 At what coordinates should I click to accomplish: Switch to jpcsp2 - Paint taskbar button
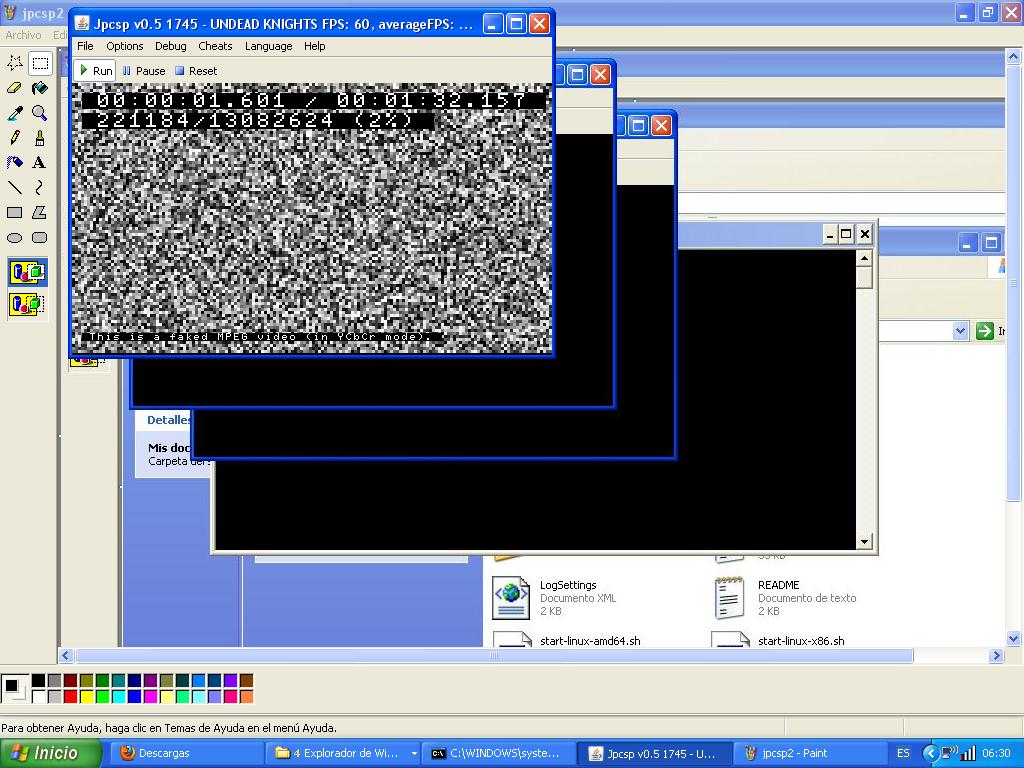810,753
